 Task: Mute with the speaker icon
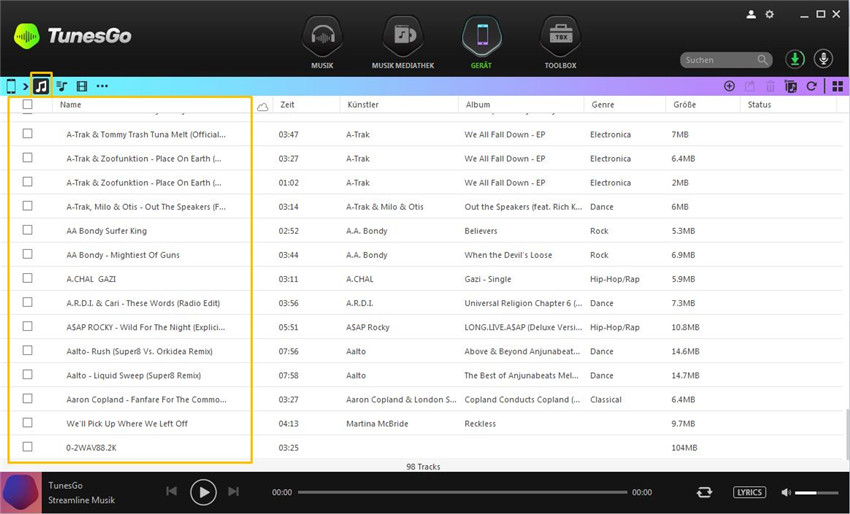pyautogui.click(x=785, y=492)
